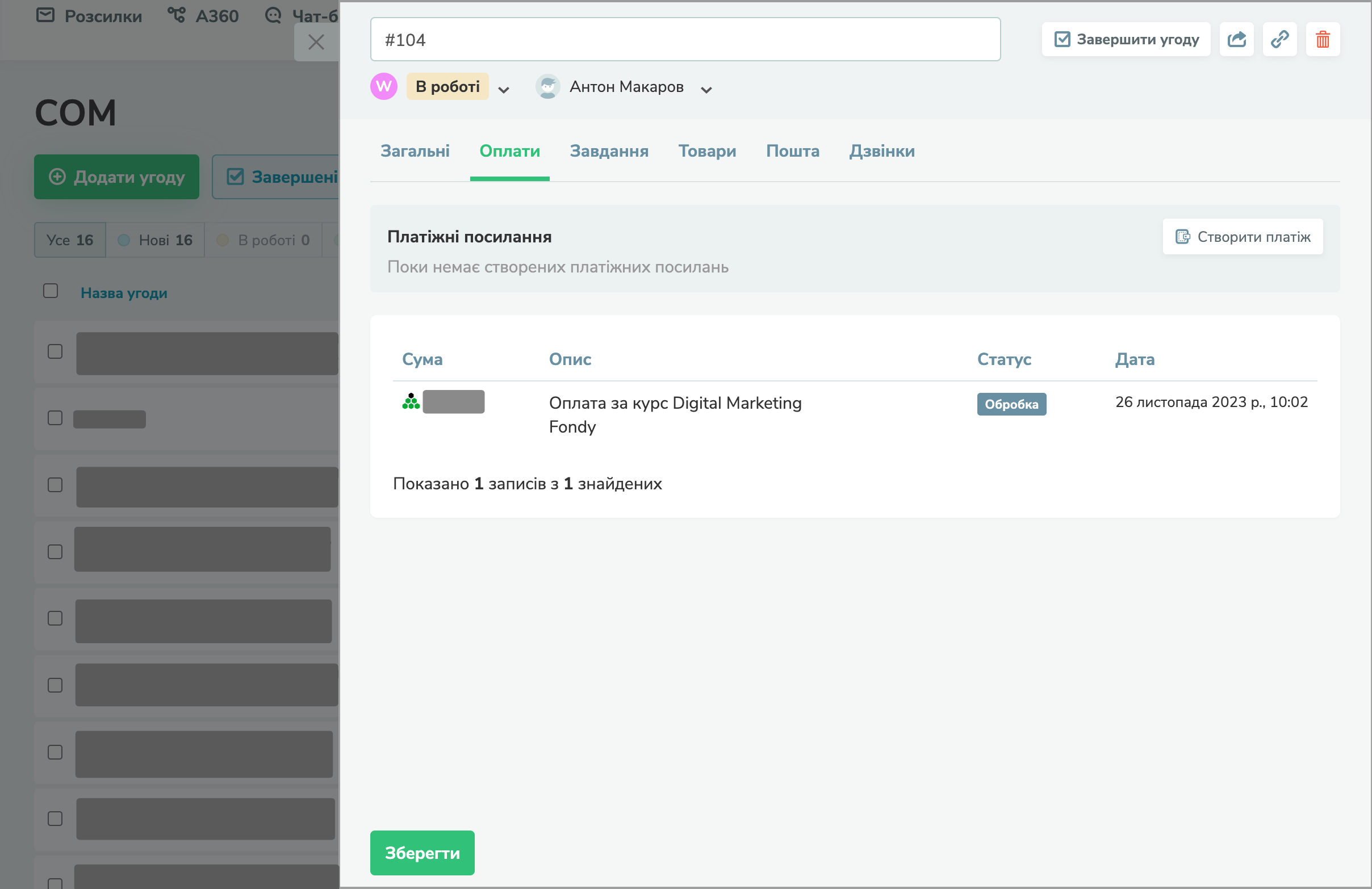Check the second deal row checkbox
Screen dimensions: 1372x889
tap(55, 418)
